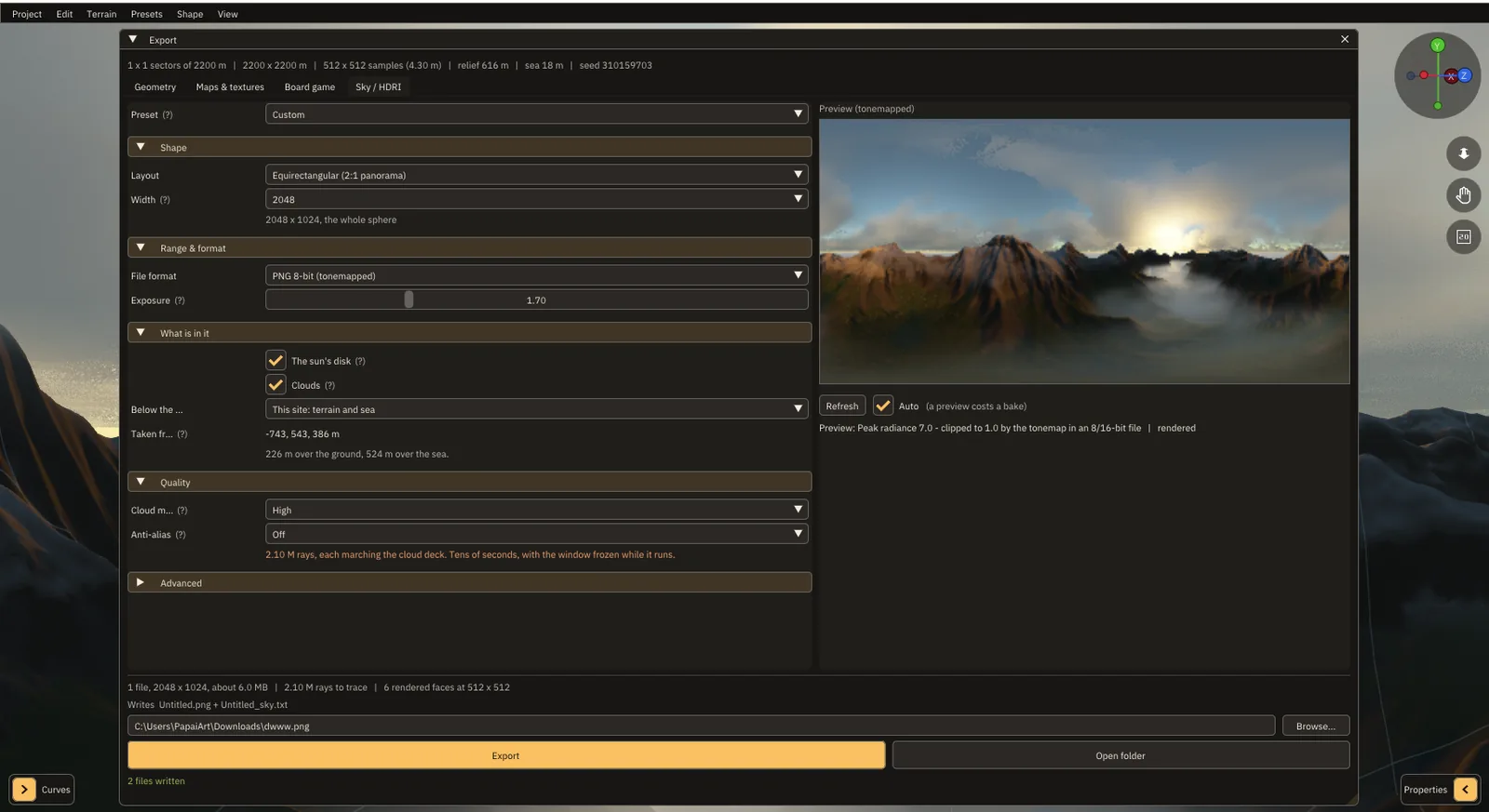
Task: Open the Anti-alias Off dropdown
Action: point(536,534)
